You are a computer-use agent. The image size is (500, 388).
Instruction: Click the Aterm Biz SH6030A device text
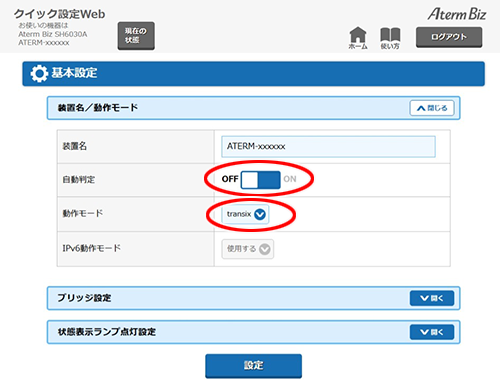[x=53, y=34]
